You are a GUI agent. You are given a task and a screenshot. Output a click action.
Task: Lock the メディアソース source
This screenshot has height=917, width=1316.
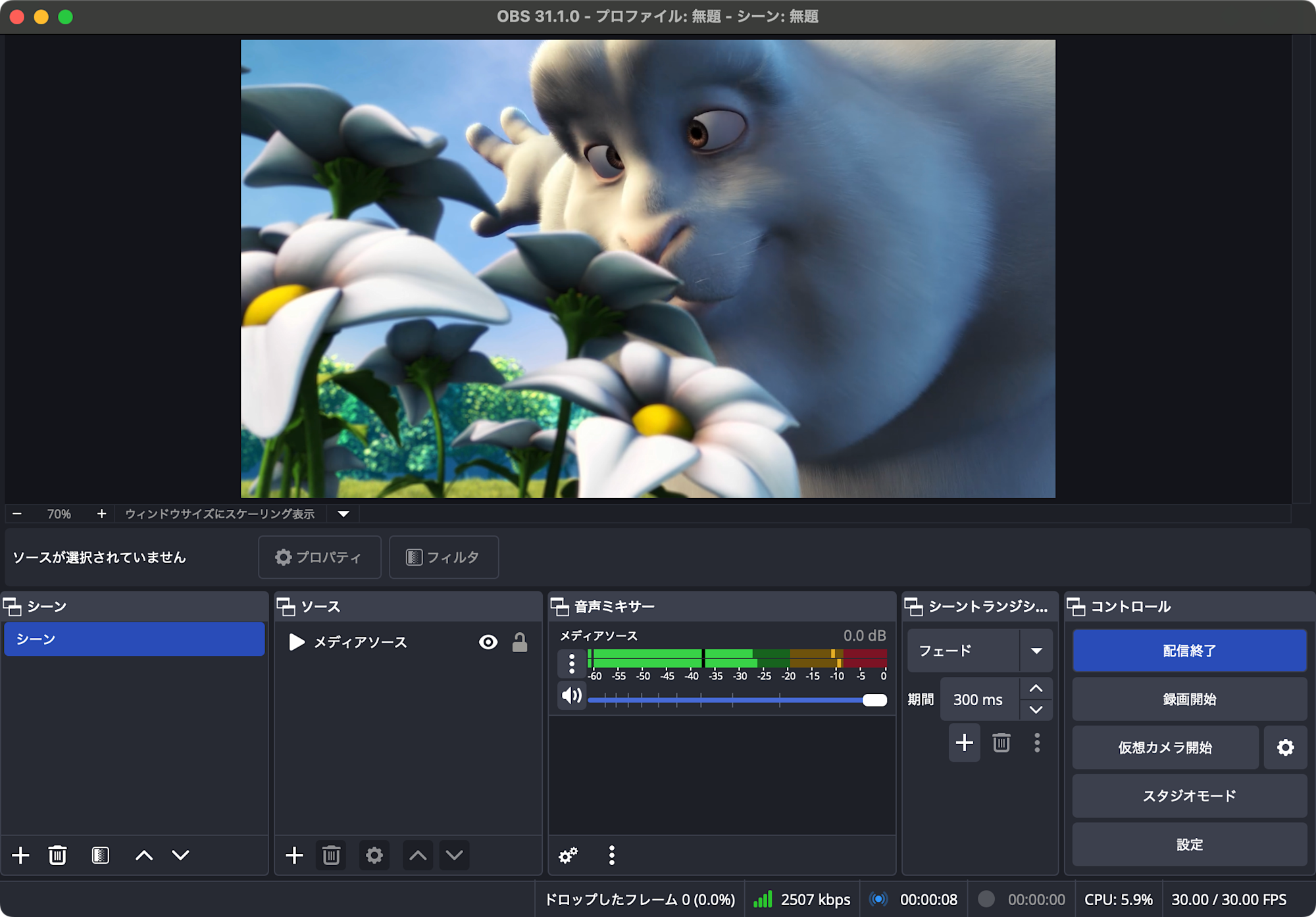(x=520, y=642)
